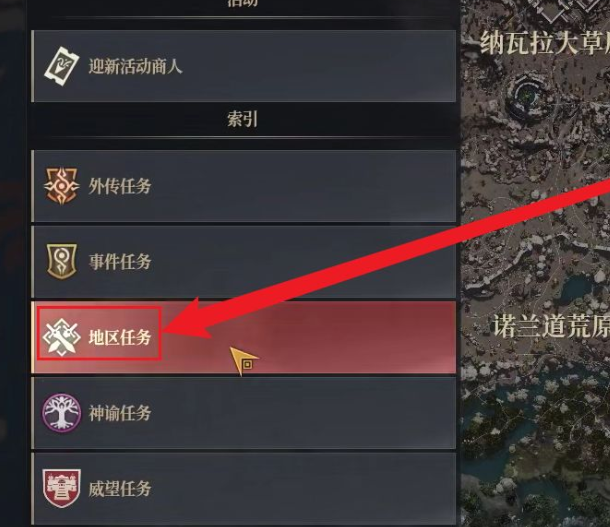
Task: Select the 事件任务 gold shield icon
Action: coord(61,261)
